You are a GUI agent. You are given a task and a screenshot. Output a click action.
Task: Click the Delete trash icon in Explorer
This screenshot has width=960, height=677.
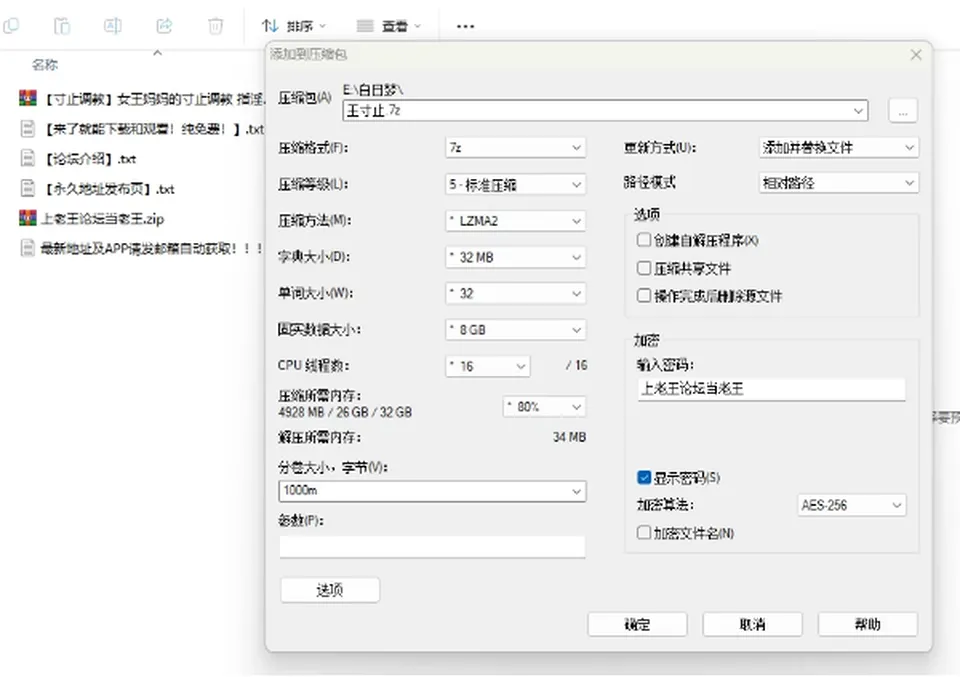click(x=215, y=26)
